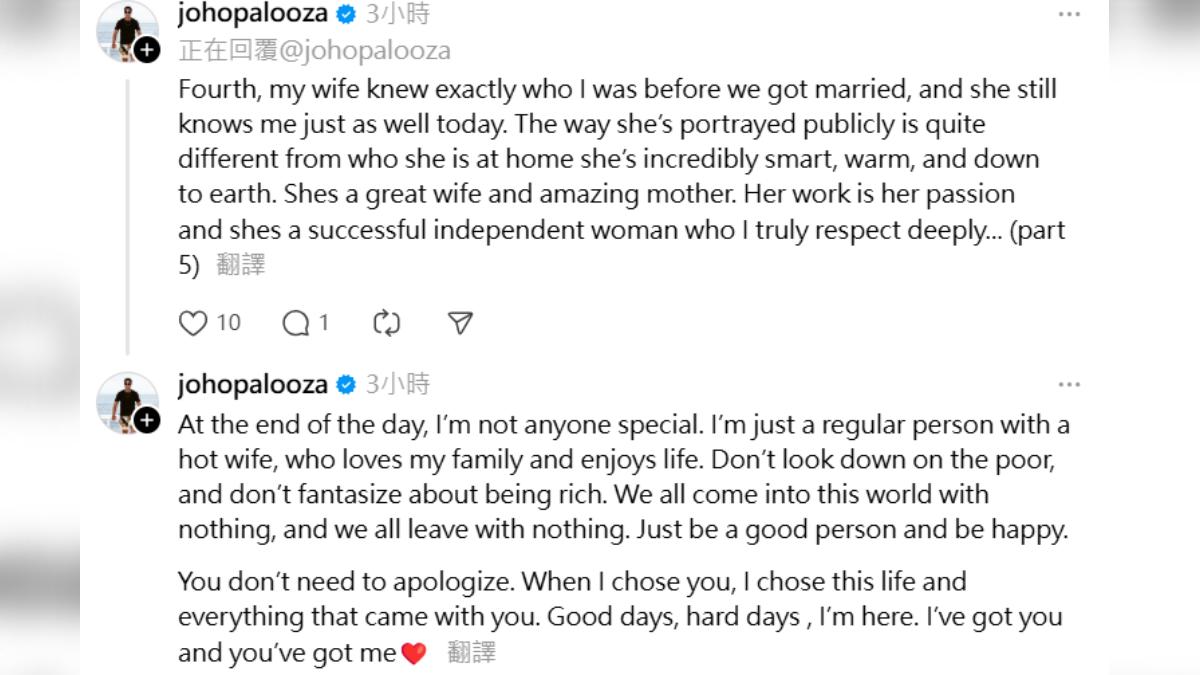Image resolution: width=1200 pixels, height=675 pixels.
Task: Open replies via the comment bubble icon
Action: (296, 323)
